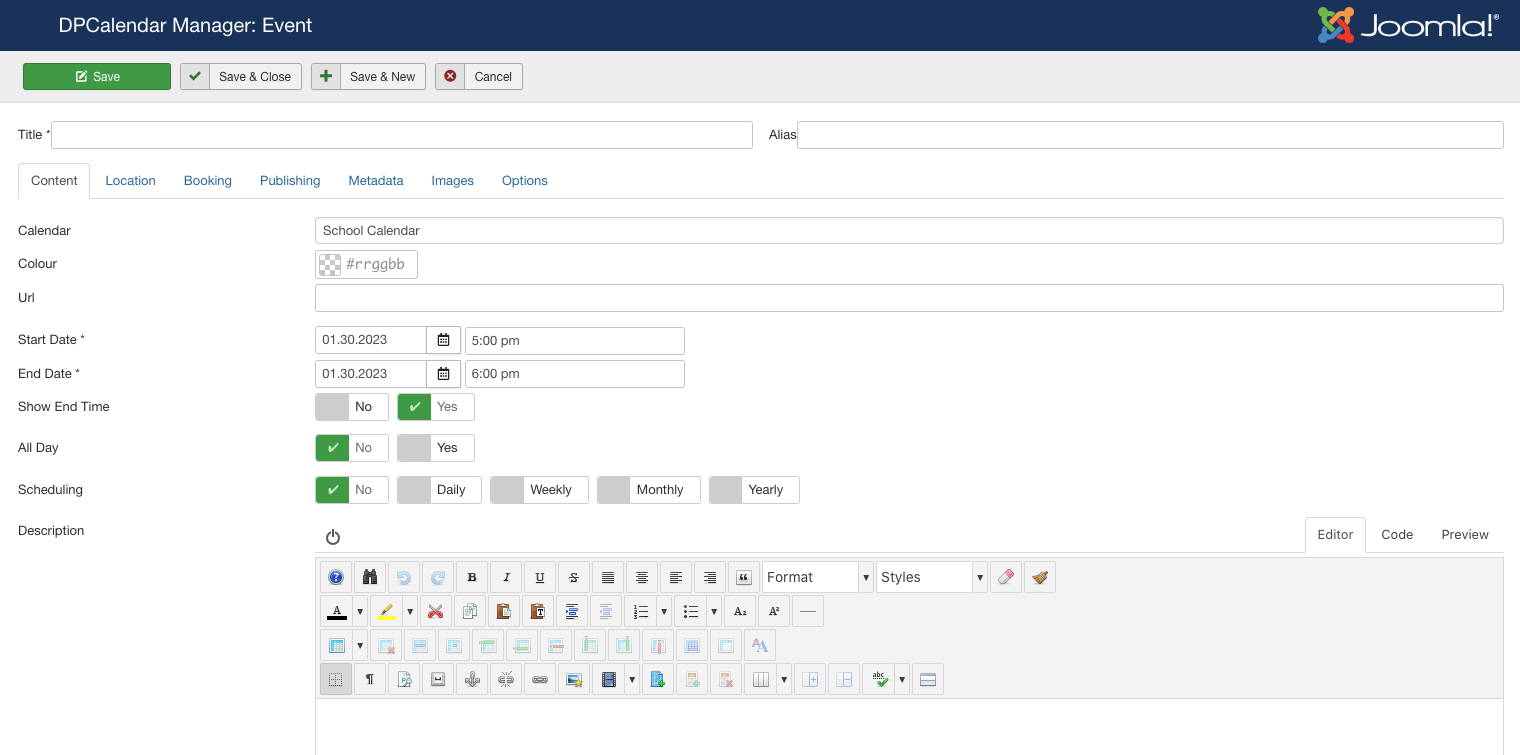This screenshot has height=755, width=1520.
Task: Insert a horizontal rule
Action: pos(808,611)
